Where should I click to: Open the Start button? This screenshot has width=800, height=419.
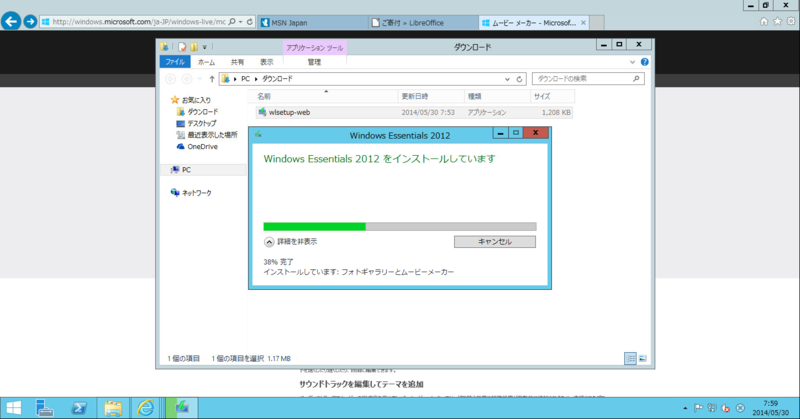pos(14,408)
